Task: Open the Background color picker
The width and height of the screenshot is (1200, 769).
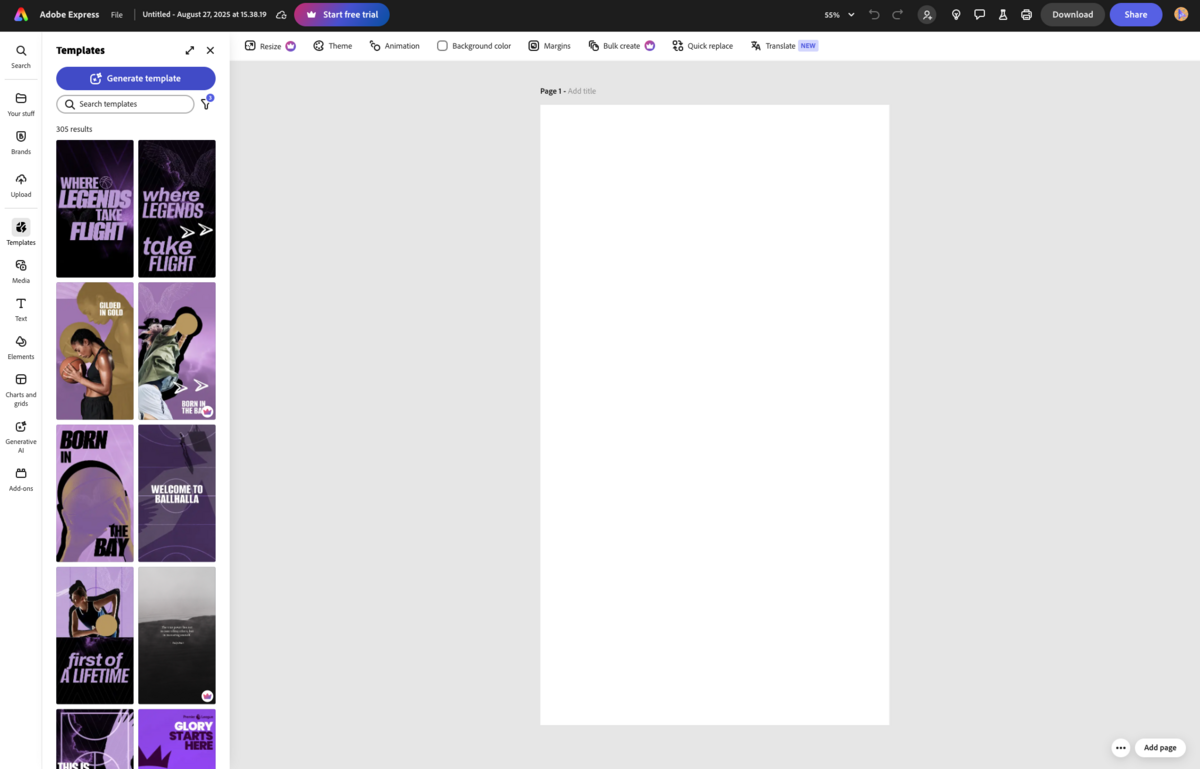Action: coord(474,46)
